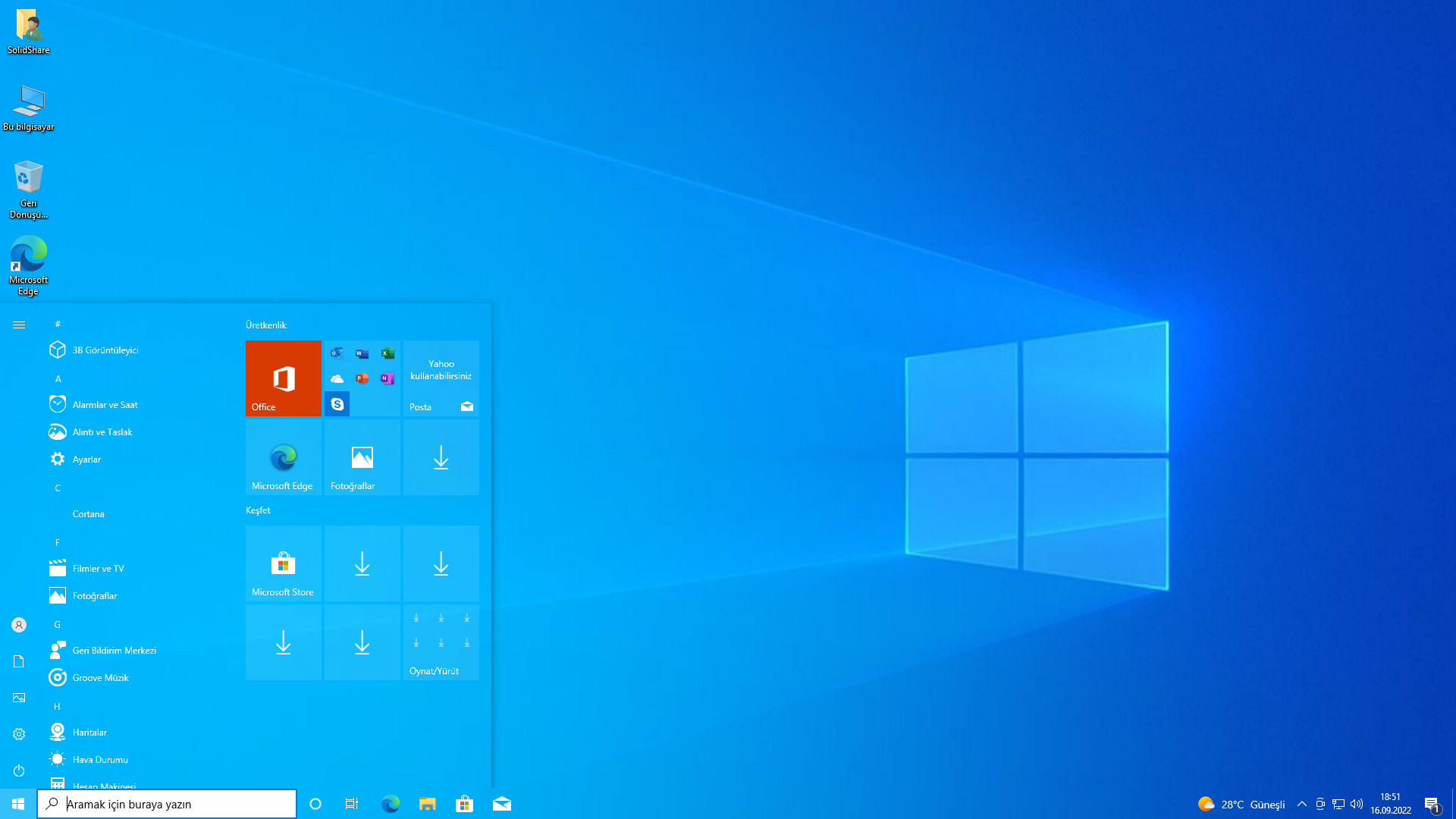Open Pictures from start sidebar
1456x819 pixels.
tap(19, 698)
